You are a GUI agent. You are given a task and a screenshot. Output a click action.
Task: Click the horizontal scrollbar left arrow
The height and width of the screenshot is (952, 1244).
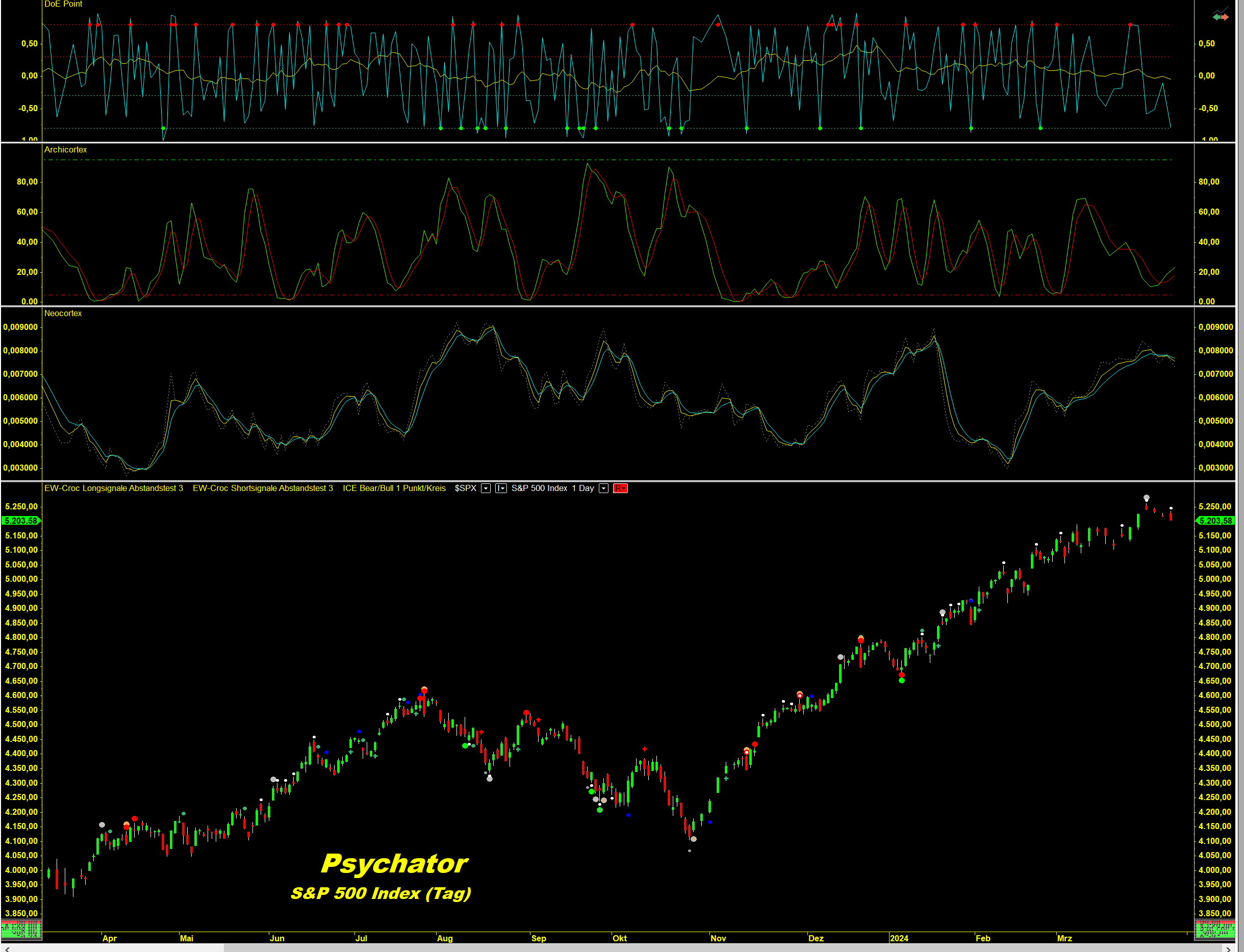(7, 949)
